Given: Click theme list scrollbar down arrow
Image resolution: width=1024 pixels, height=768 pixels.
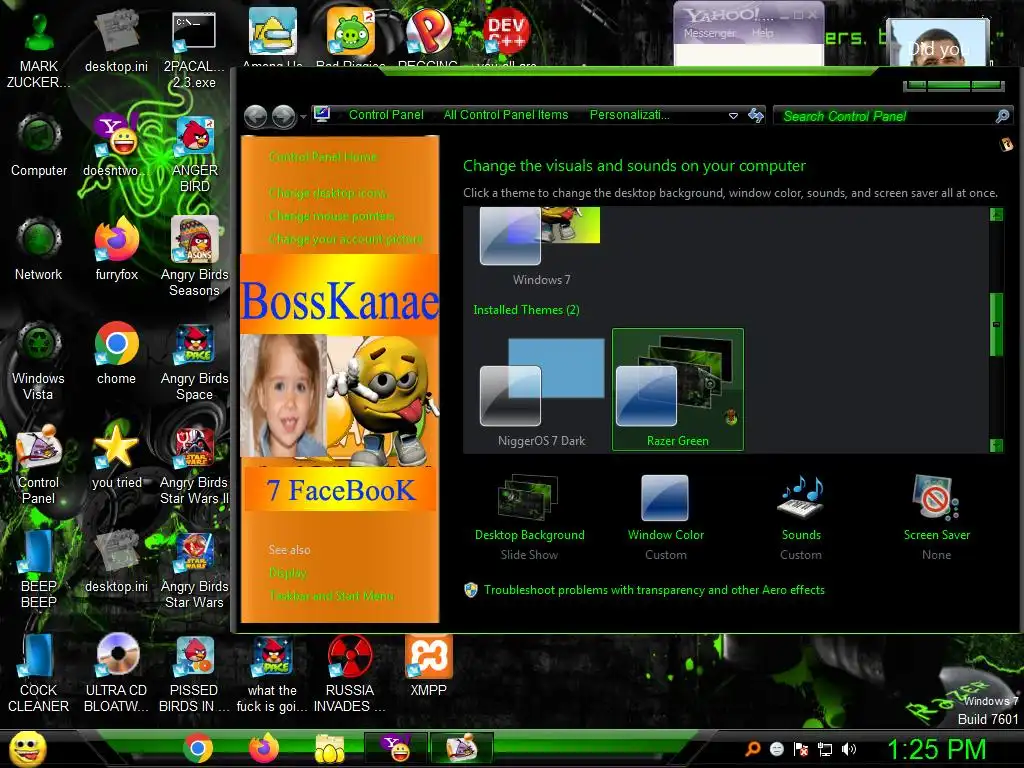Looking at the screenshot, I should point(997,445).
